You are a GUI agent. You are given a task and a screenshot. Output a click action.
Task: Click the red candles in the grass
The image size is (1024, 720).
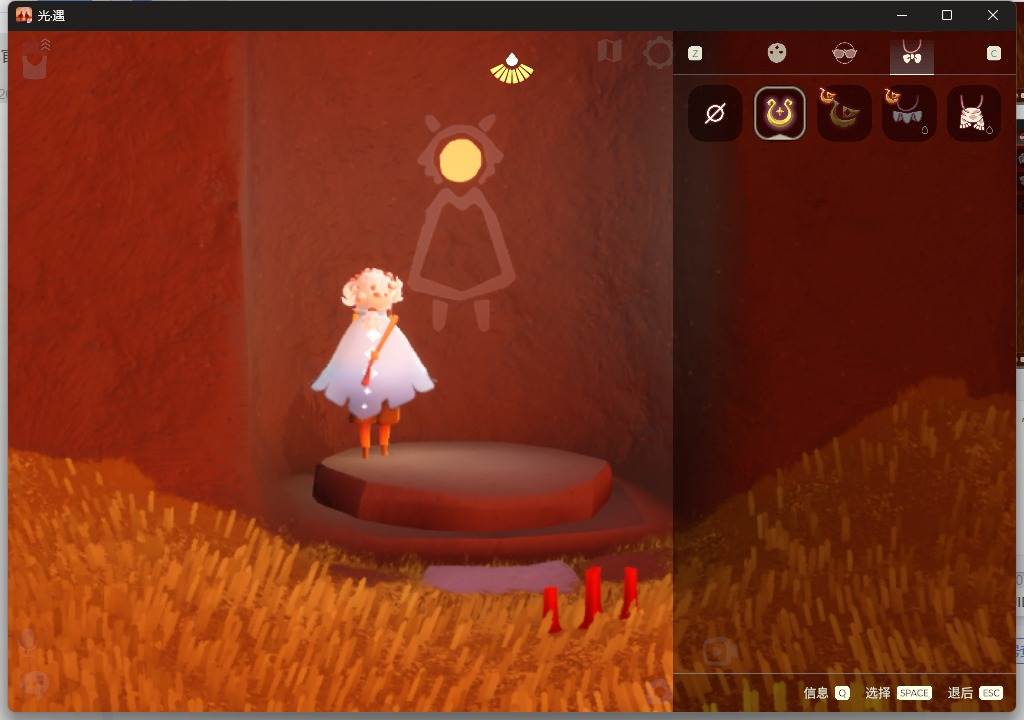click(x=590, y=598)
